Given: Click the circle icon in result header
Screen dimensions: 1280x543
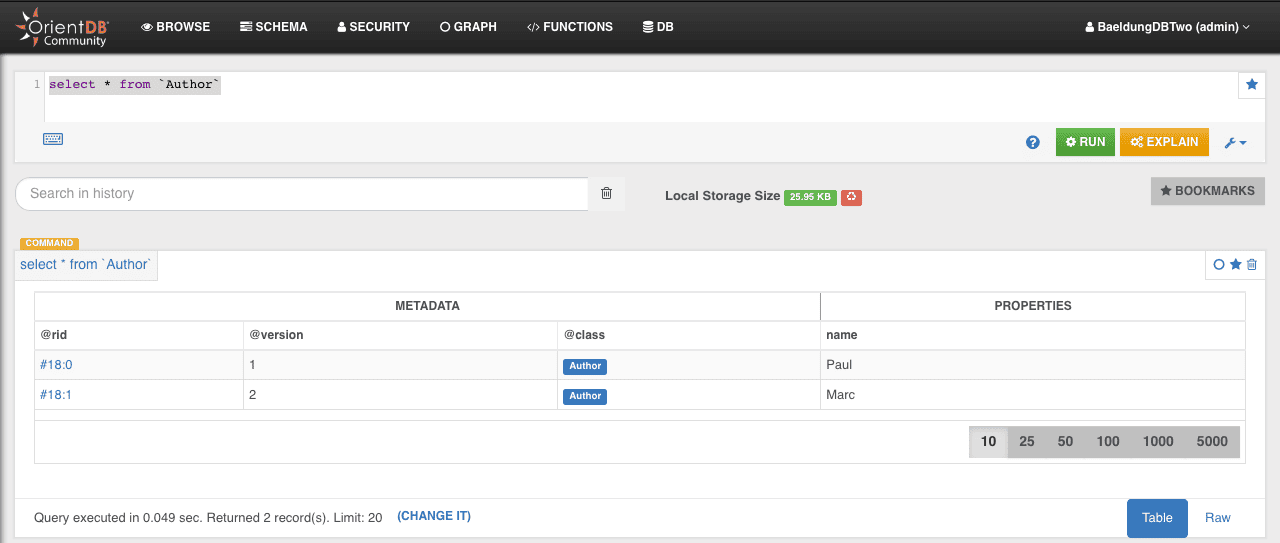Looking at the screenshot, I should pyautogui.click(x=1219, y=264).
